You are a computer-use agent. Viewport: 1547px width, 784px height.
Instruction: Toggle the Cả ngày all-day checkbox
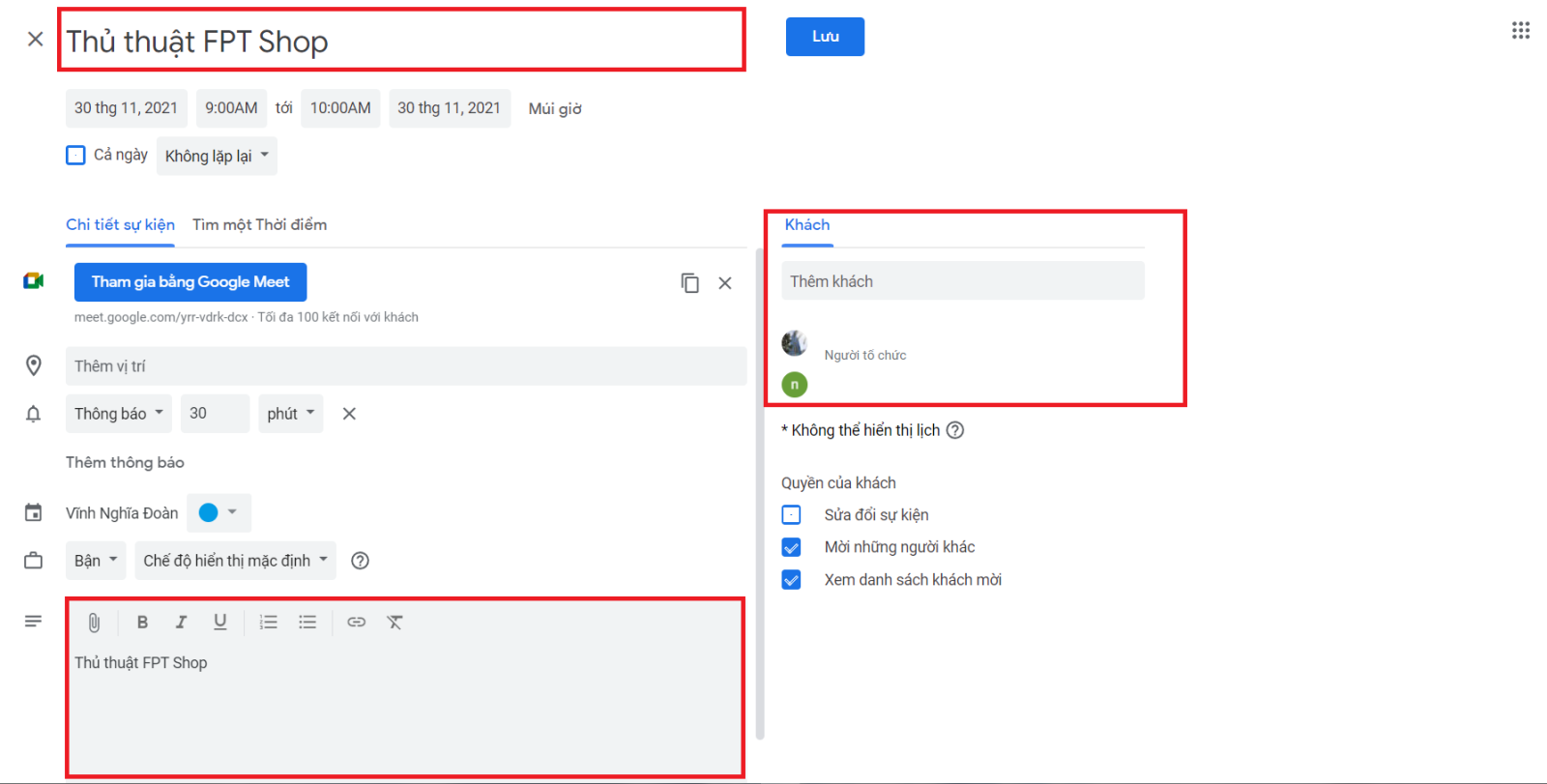(75, 155)
